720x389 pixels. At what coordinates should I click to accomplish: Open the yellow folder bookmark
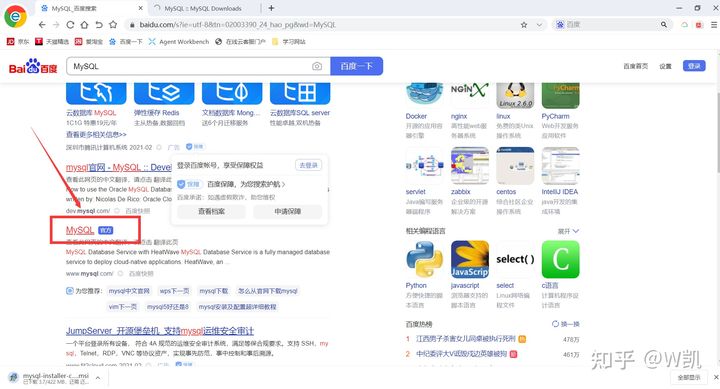coord(288,42)
